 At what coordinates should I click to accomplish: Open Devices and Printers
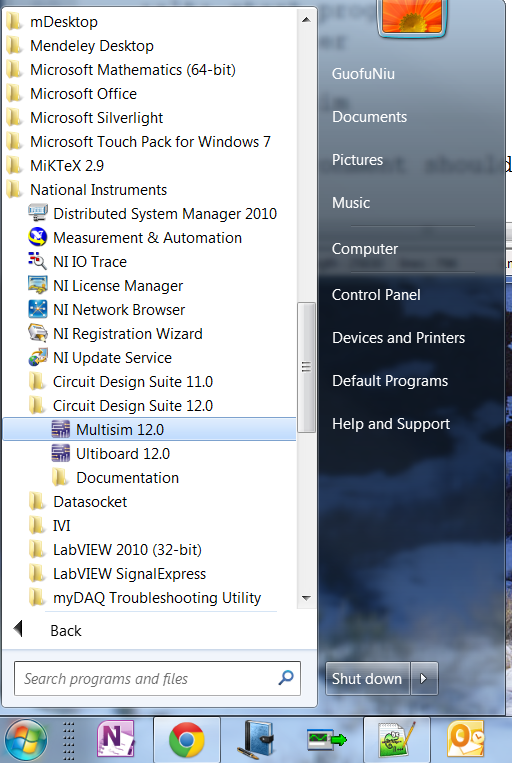398,338
